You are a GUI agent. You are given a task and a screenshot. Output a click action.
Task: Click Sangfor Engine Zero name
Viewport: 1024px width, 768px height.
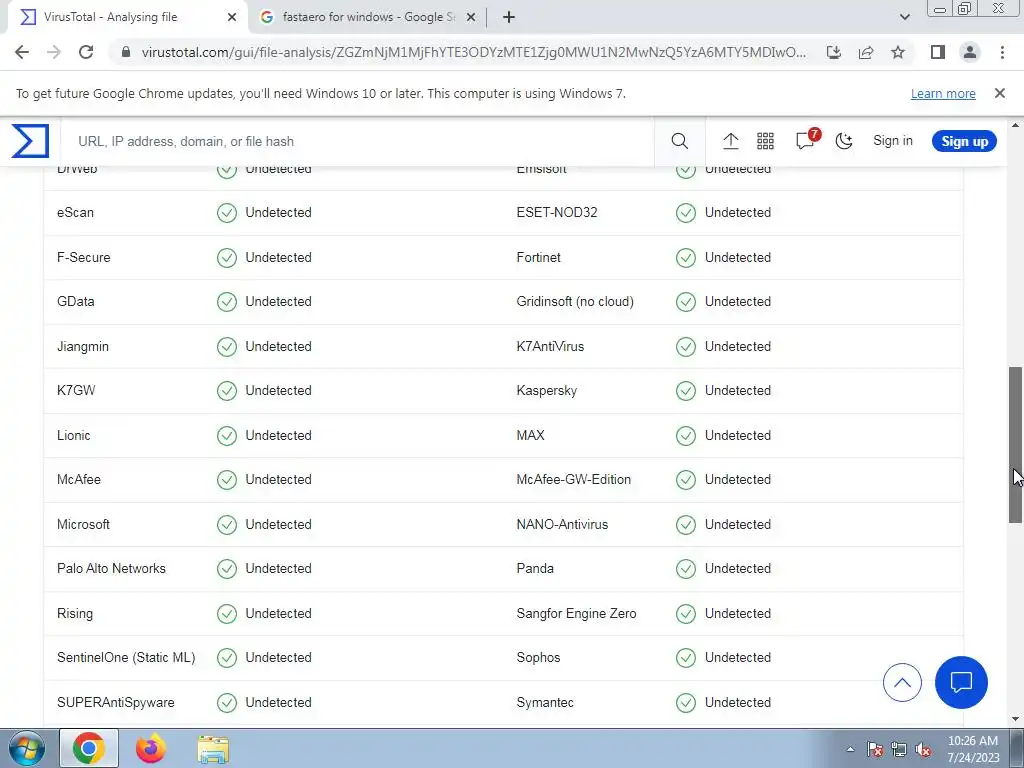point(576,613)
